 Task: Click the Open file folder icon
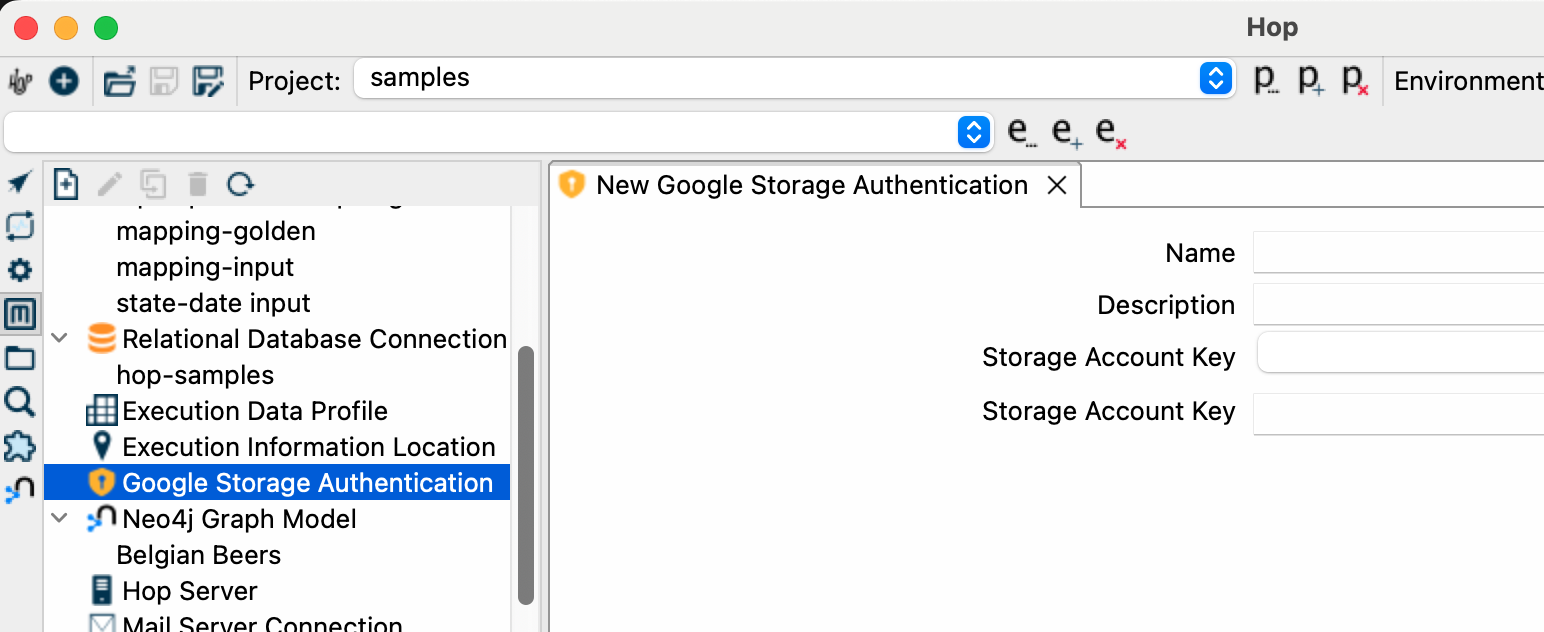coord(119,81)
